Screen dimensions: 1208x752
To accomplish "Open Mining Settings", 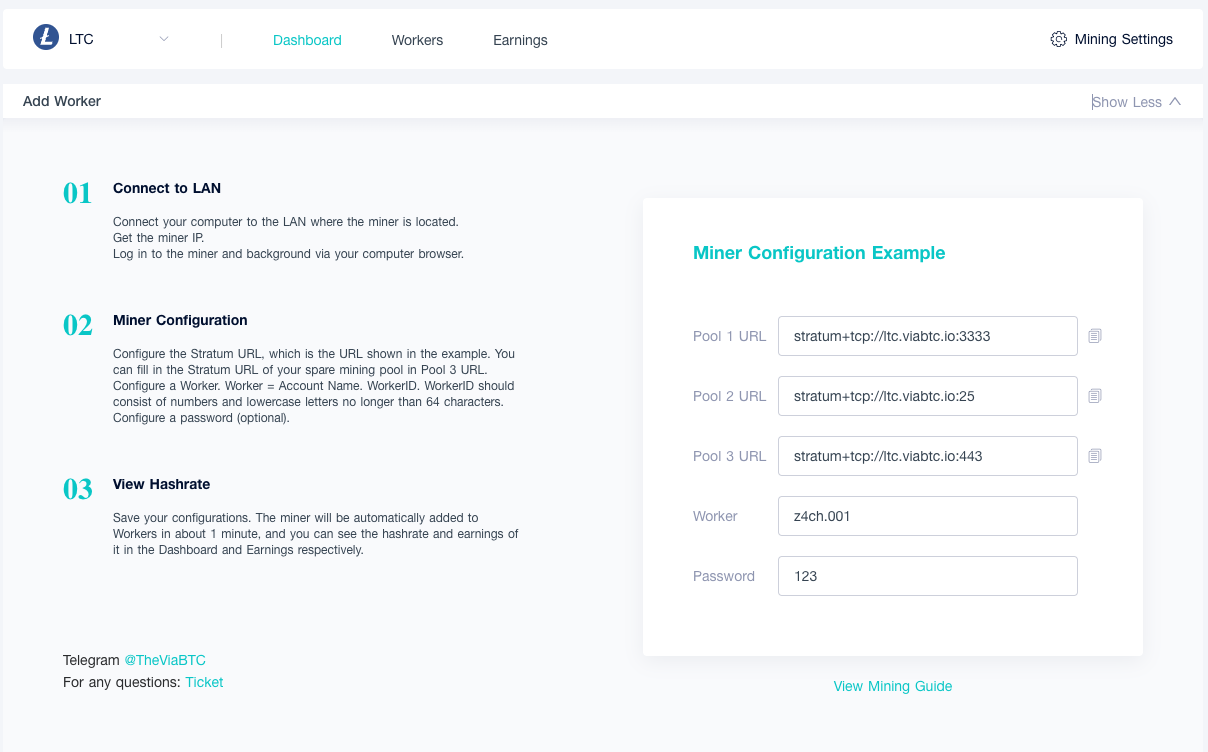I will [x=1123, y=39].
